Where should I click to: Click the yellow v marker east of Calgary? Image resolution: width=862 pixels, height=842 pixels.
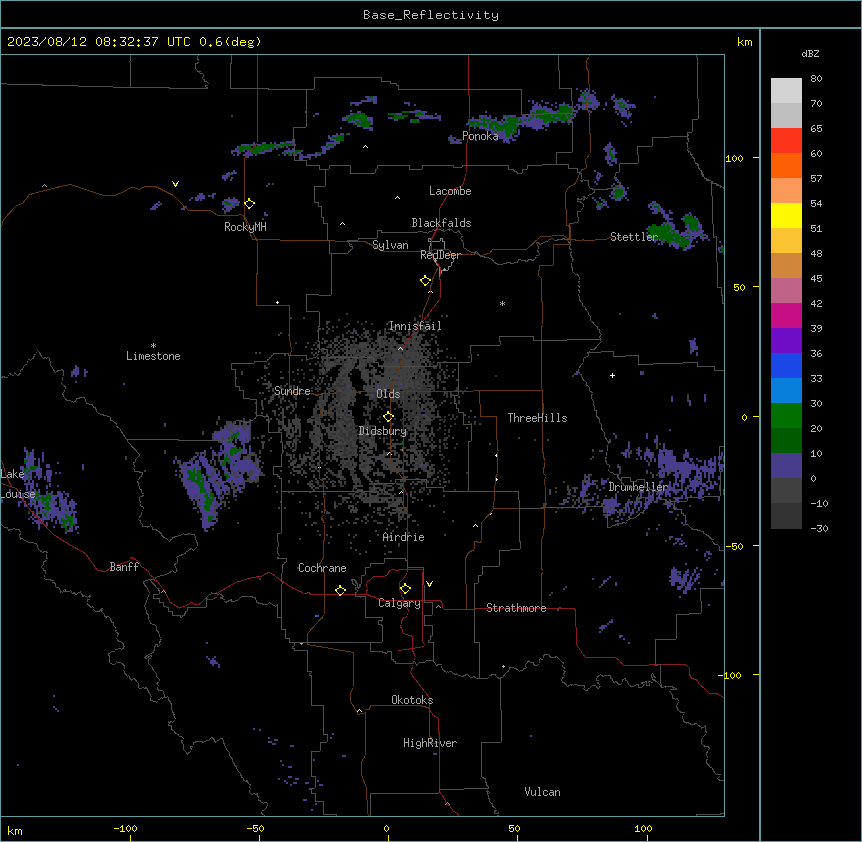(x=429, y=584)
